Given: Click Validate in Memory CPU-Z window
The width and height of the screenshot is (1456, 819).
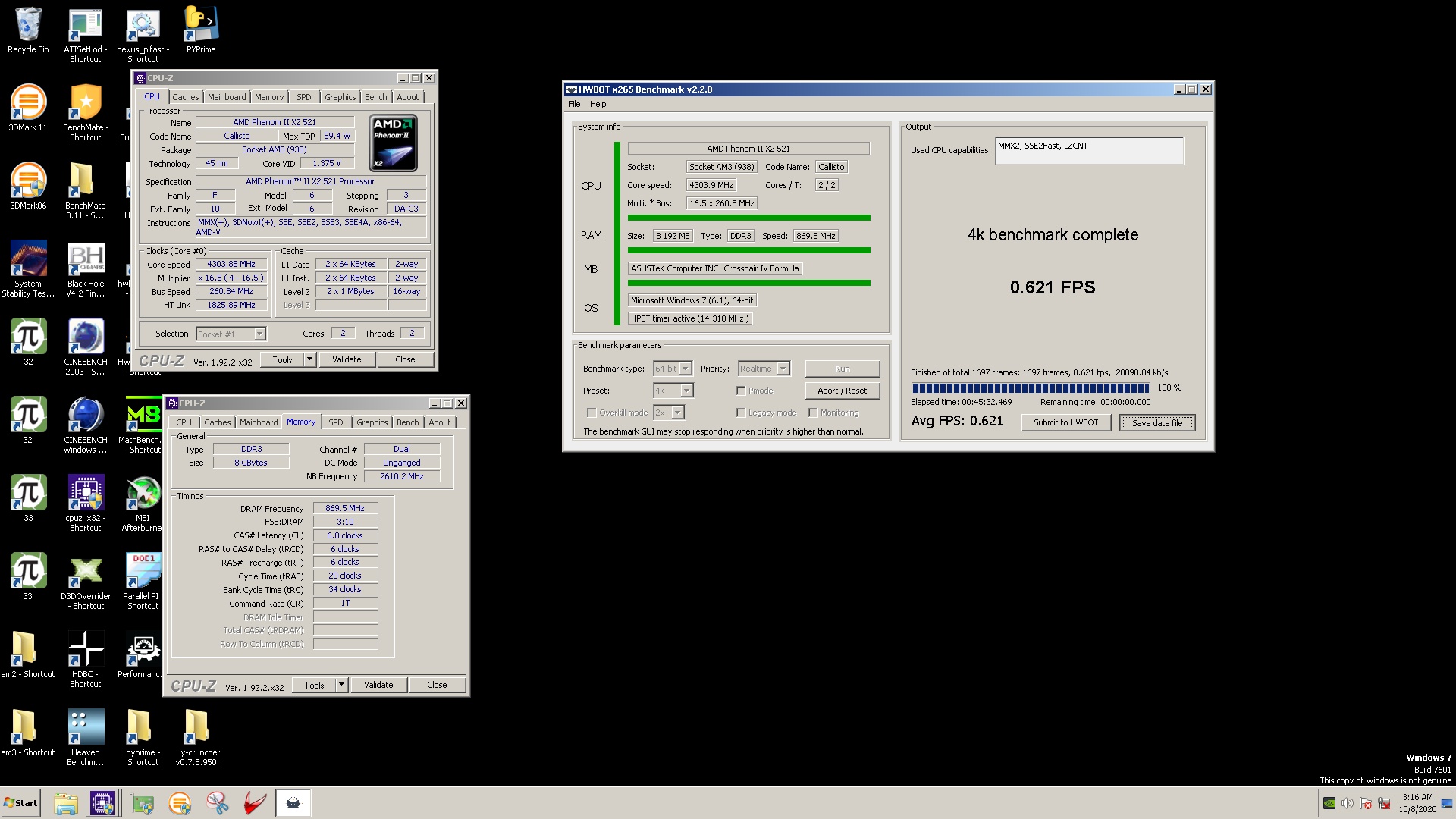Looking at the screenshot, I should [378, 685].
